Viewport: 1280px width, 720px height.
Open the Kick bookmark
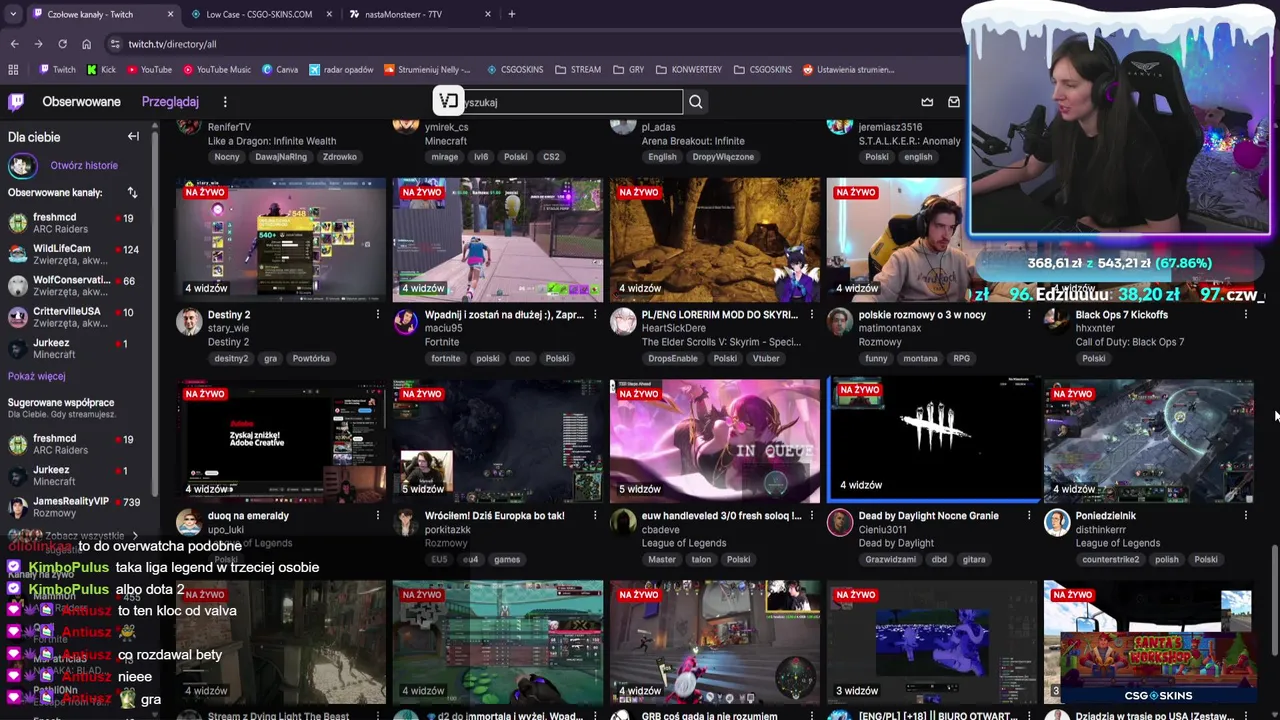101,70
